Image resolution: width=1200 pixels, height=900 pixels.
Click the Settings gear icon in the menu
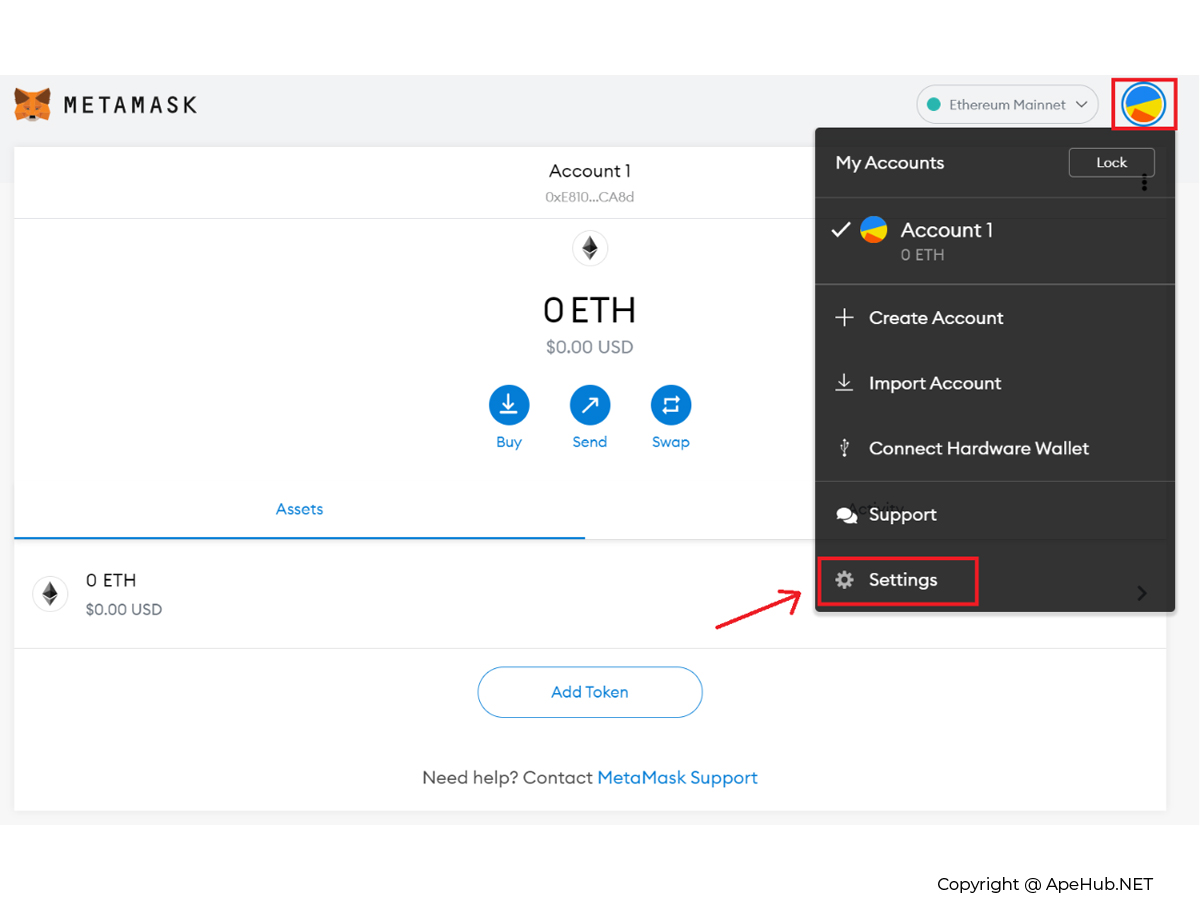pos(845,580)
